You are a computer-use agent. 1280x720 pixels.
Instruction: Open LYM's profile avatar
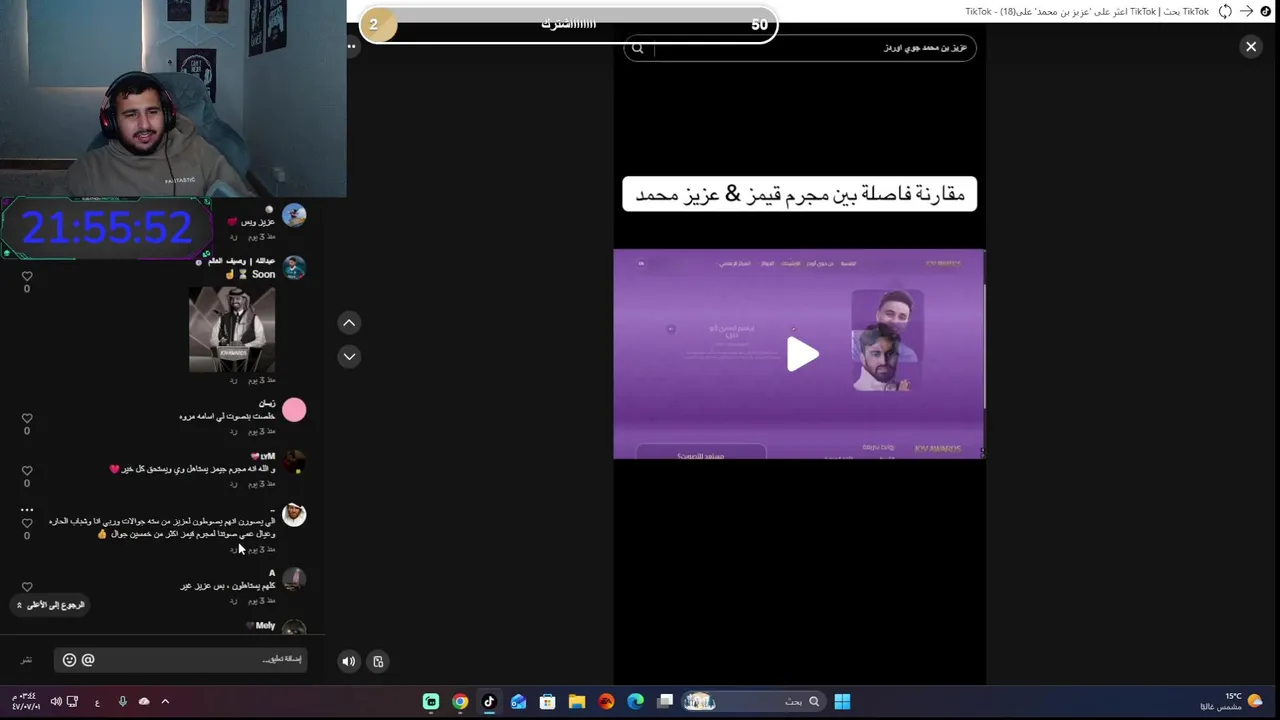[294, 462]
